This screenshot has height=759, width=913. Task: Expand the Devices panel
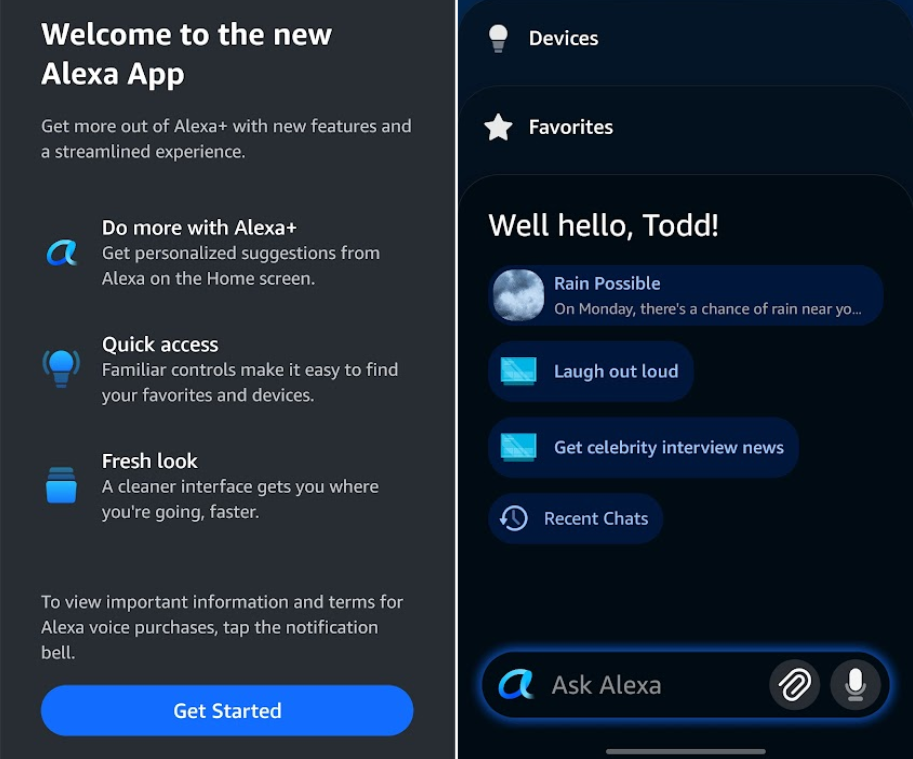[x=563, y=38]
